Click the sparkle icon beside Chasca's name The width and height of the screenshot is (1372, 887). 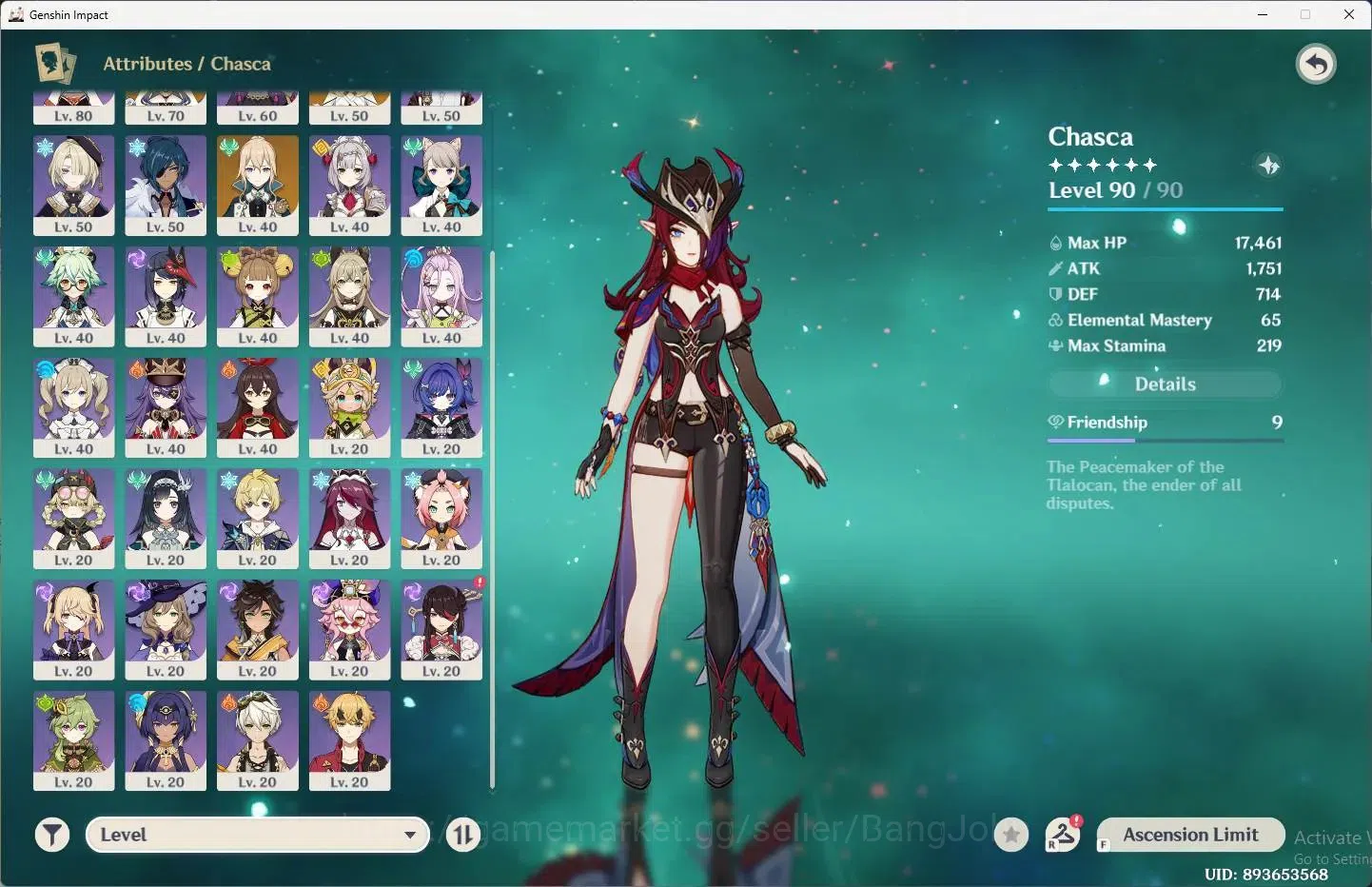coord(1268,166)
